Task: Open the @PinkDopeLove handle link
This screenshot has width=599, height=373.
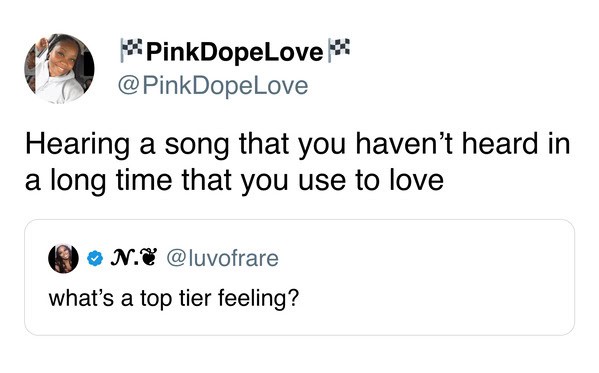Action: tap(213, 86)
